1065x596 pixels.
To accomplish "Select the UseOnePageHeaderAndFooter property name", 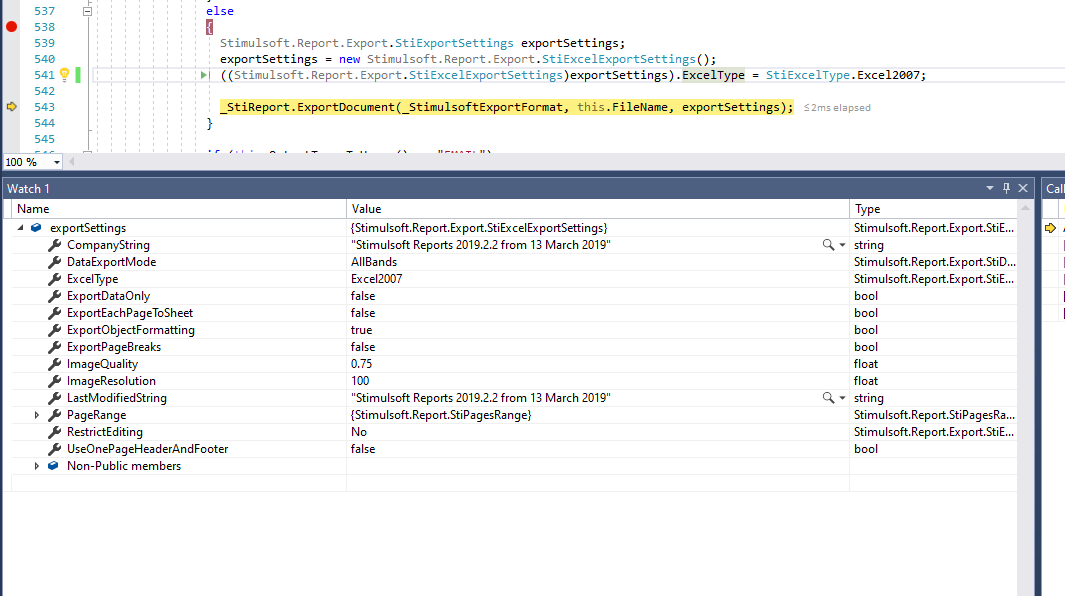I will click(x=147, y=449).
